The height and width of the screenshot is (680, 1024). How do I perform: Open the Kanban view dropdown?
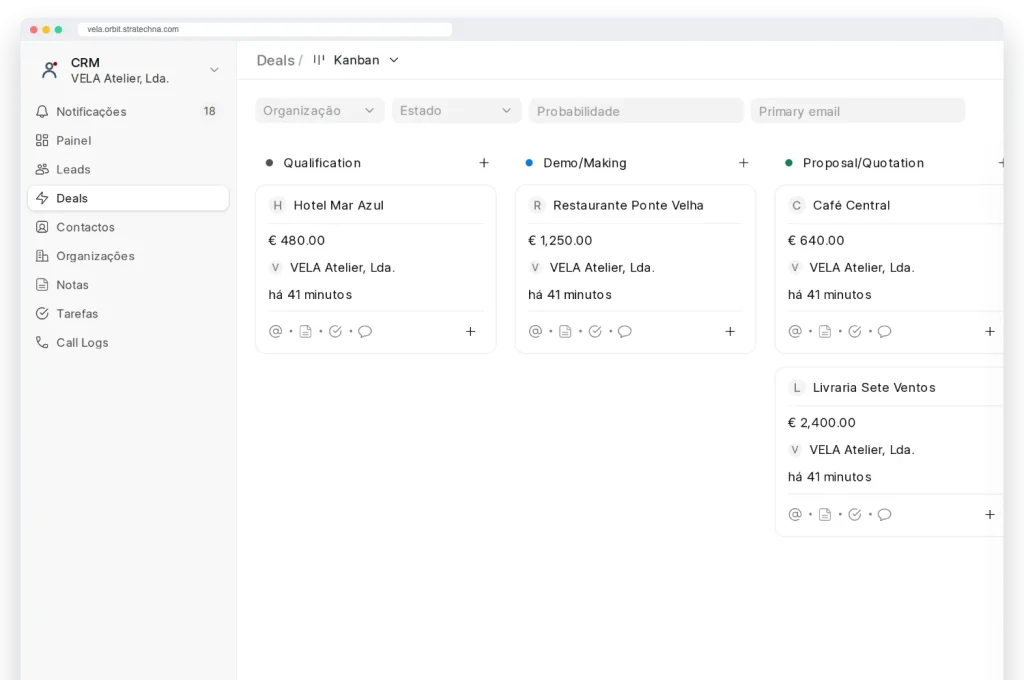click(356, 60)
